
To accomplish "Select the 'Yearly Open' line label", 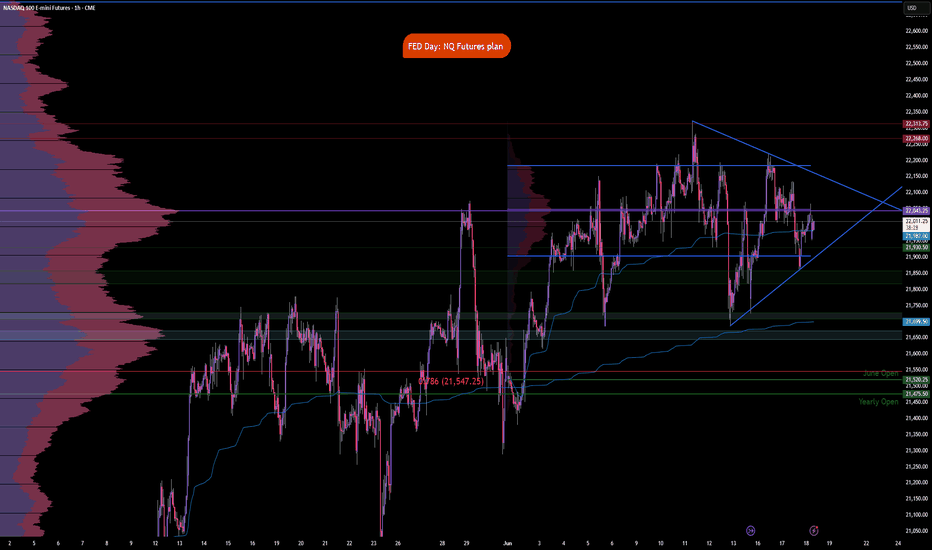I will pos(878,402).
